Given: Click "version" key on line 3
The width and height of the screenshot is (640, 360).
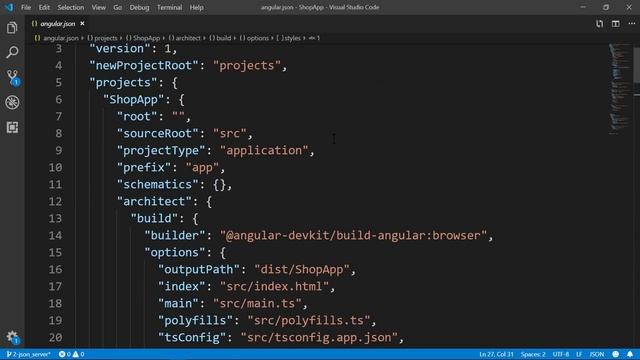Looking at the screenshot, I should [120, 49].
